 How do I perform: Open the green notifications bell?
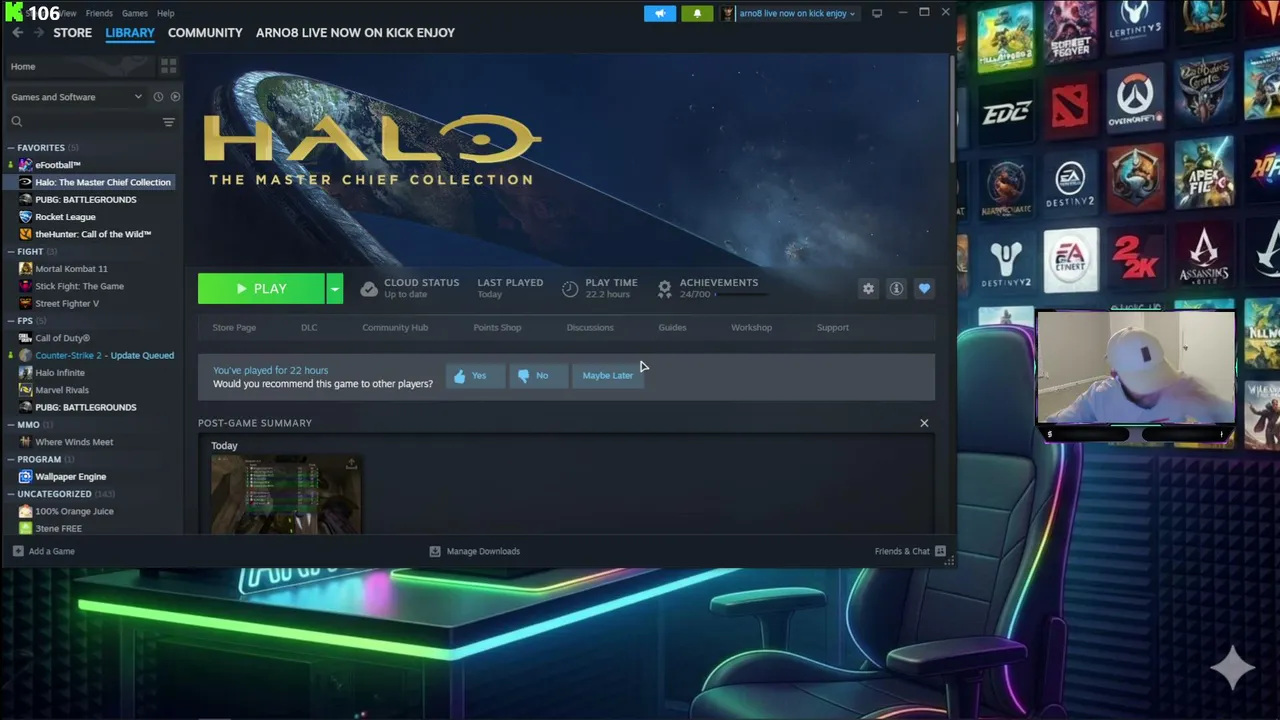click(x=697, y=13)
